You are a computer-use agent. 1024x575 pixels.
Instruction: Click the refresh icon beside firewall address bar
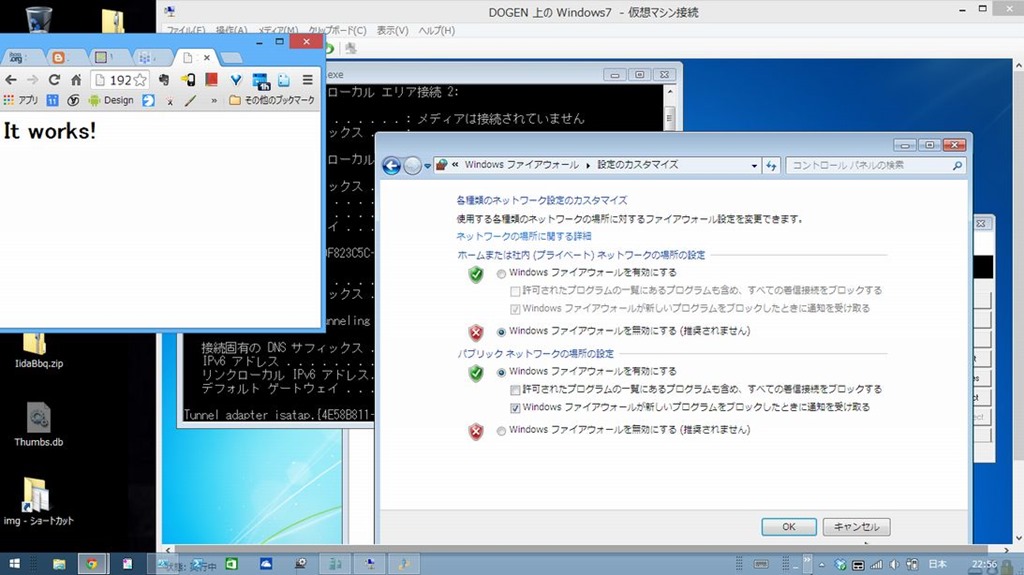(771, 166)
